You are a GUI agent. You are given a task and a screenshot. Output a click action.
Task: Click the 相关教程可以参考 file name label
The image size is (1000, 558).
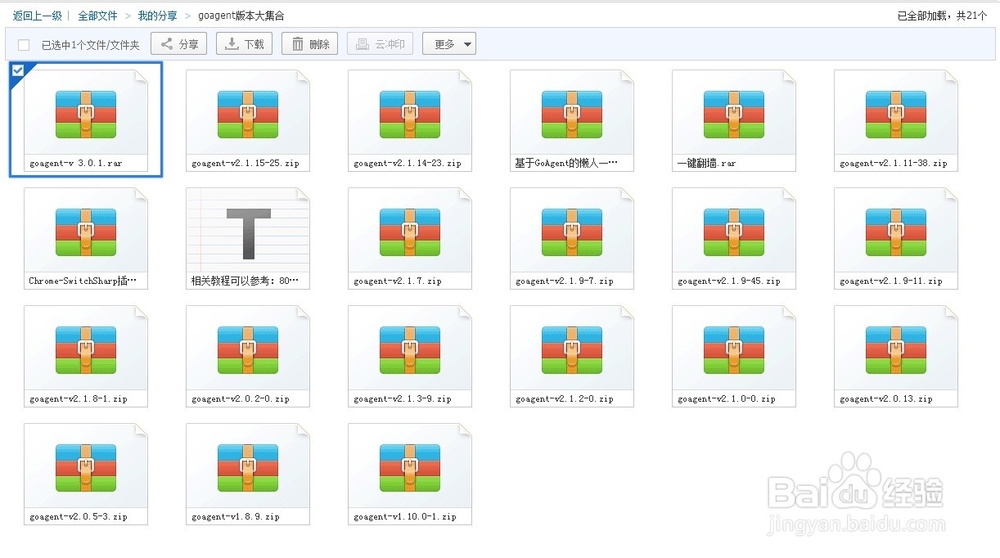pos(245,281)
